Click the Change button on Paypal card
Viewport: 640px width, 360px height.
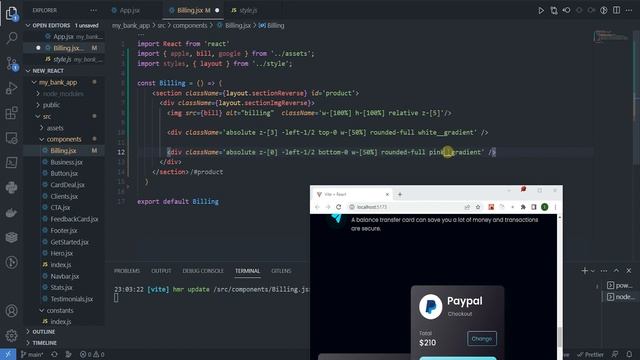[x=482, y=338]
